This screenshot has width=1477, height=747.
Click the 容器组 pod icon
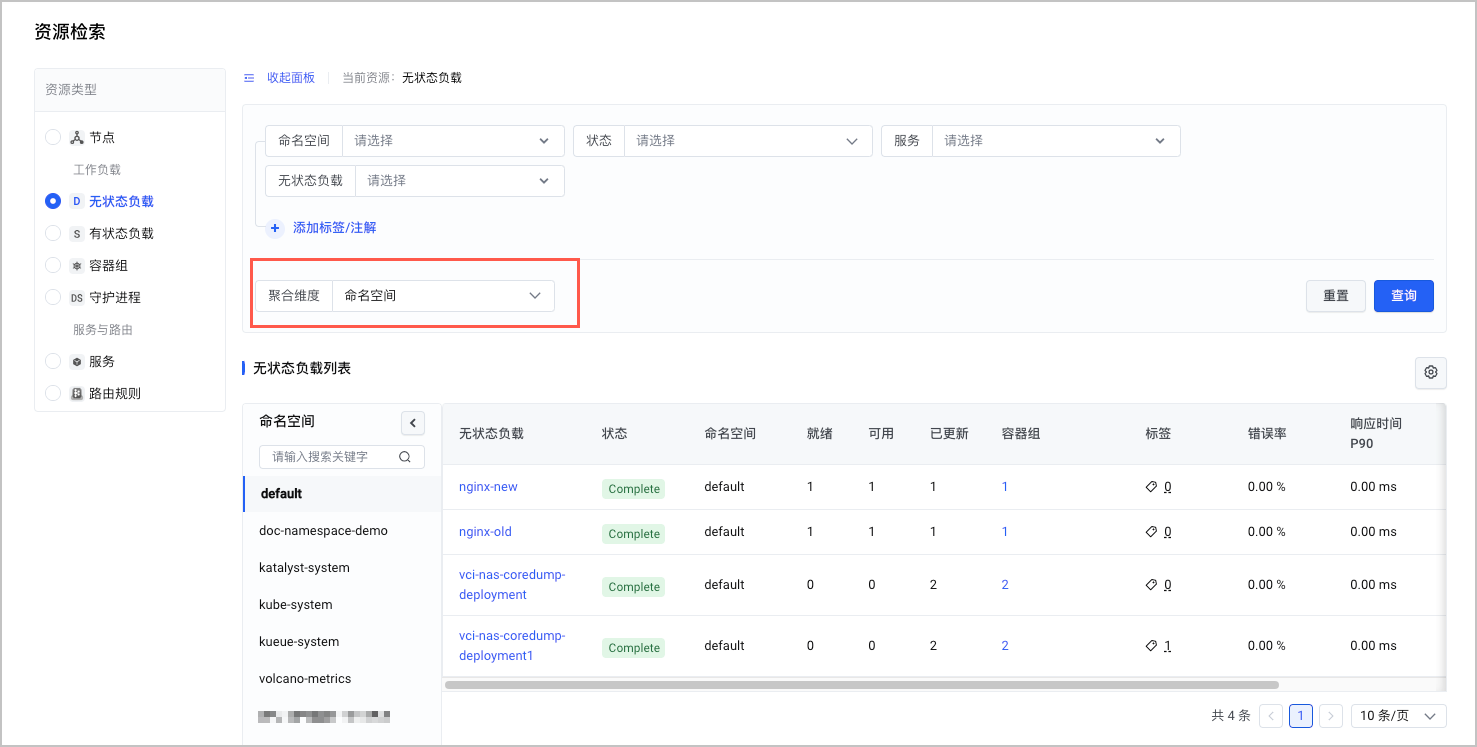pyautogui.click(x=77, y=266)
